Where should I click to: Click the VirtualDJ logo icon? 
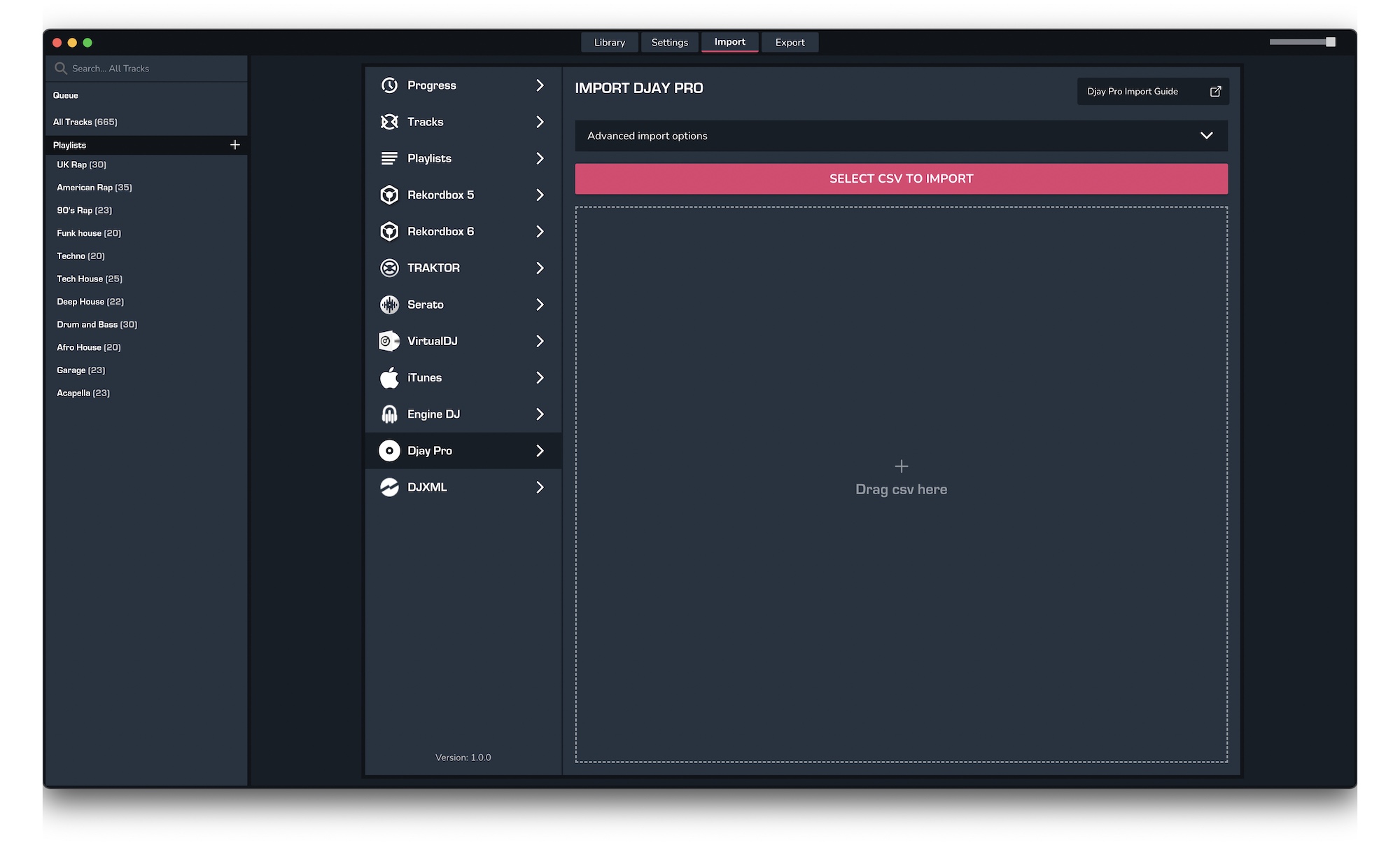pos(389,341)
